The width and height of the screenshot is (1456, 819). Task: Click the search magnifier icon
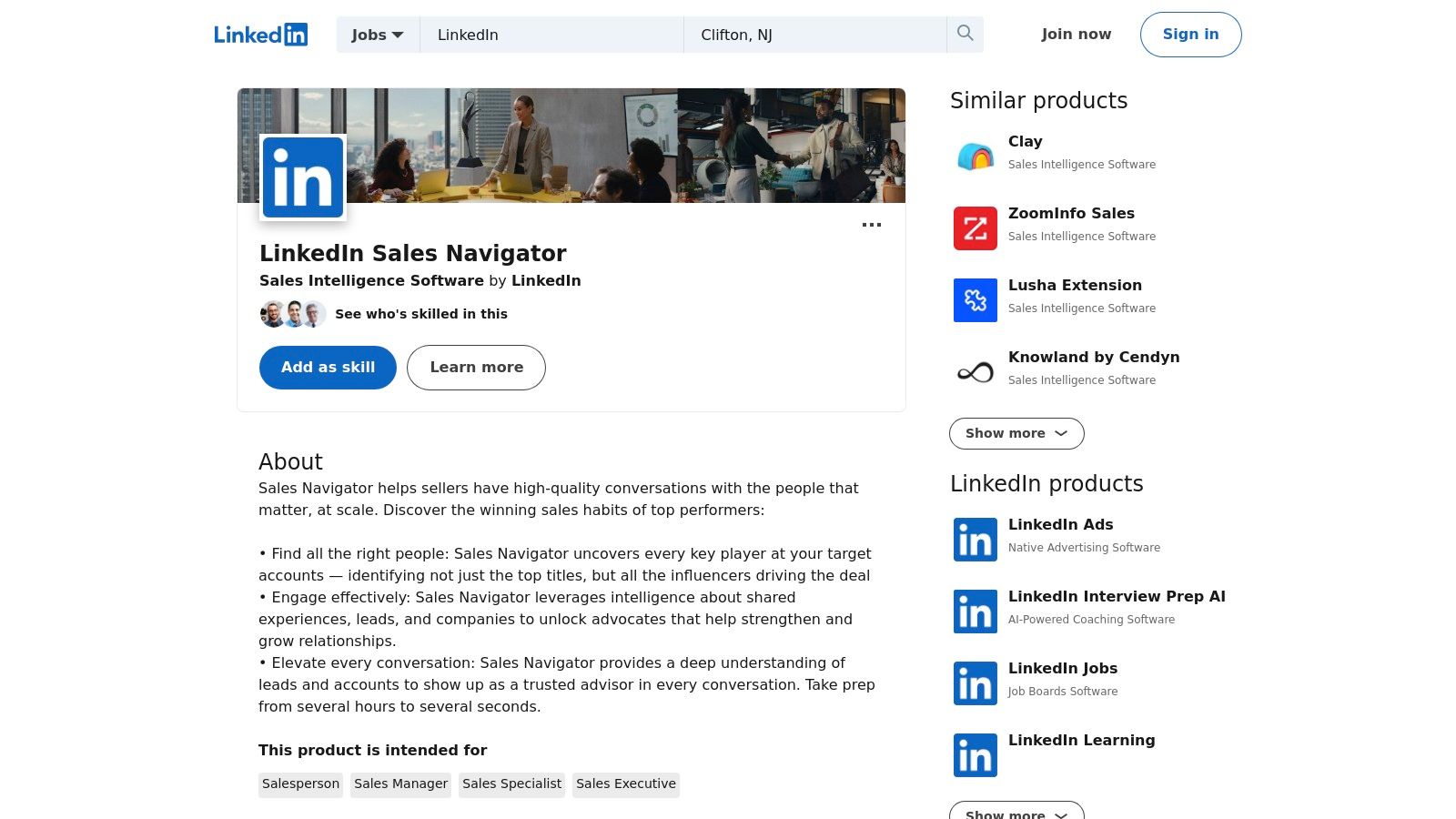[x=965, y=34]
